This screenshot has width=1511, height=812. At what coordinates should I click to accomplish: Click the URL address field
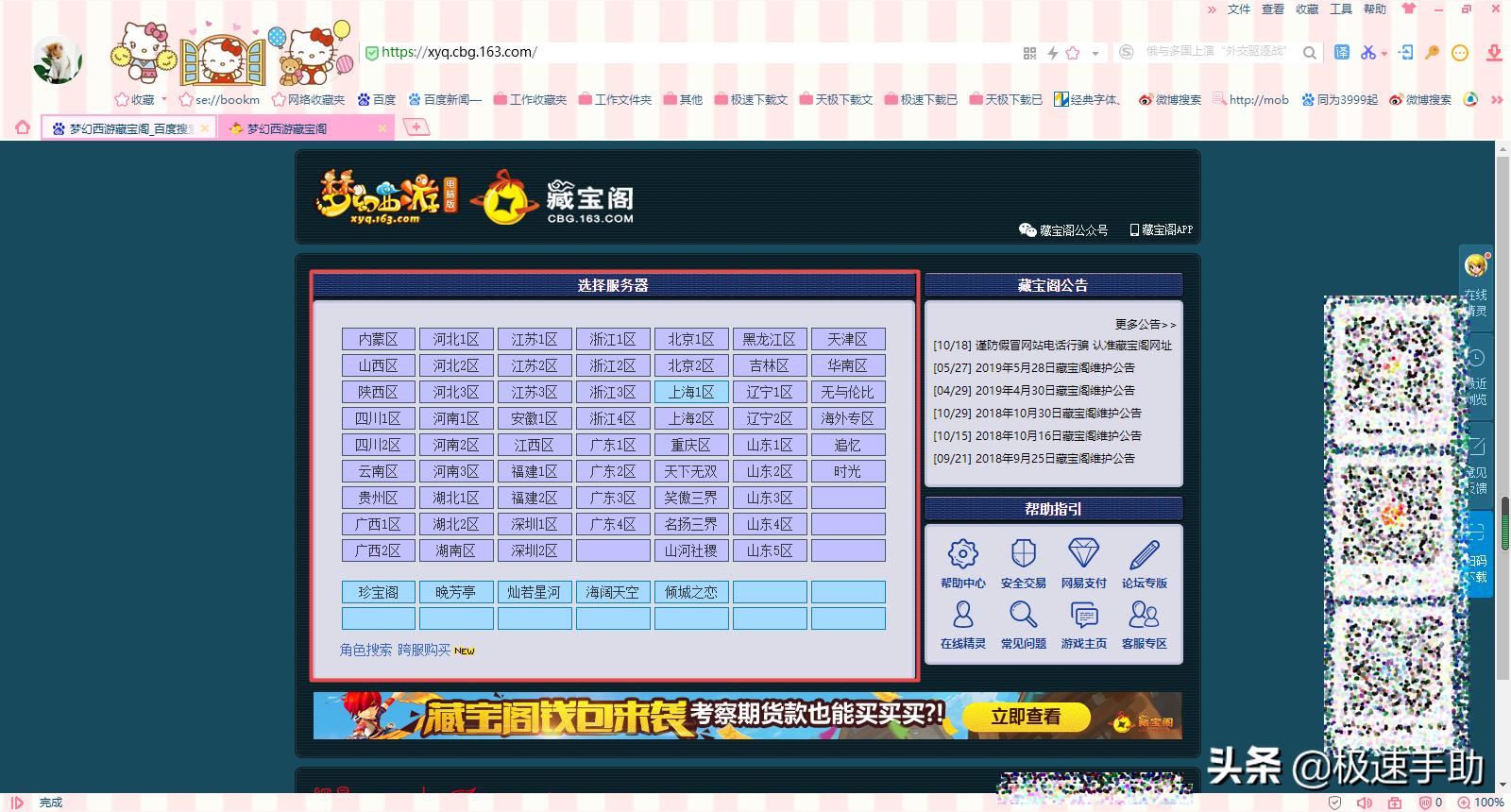[689, 53]
